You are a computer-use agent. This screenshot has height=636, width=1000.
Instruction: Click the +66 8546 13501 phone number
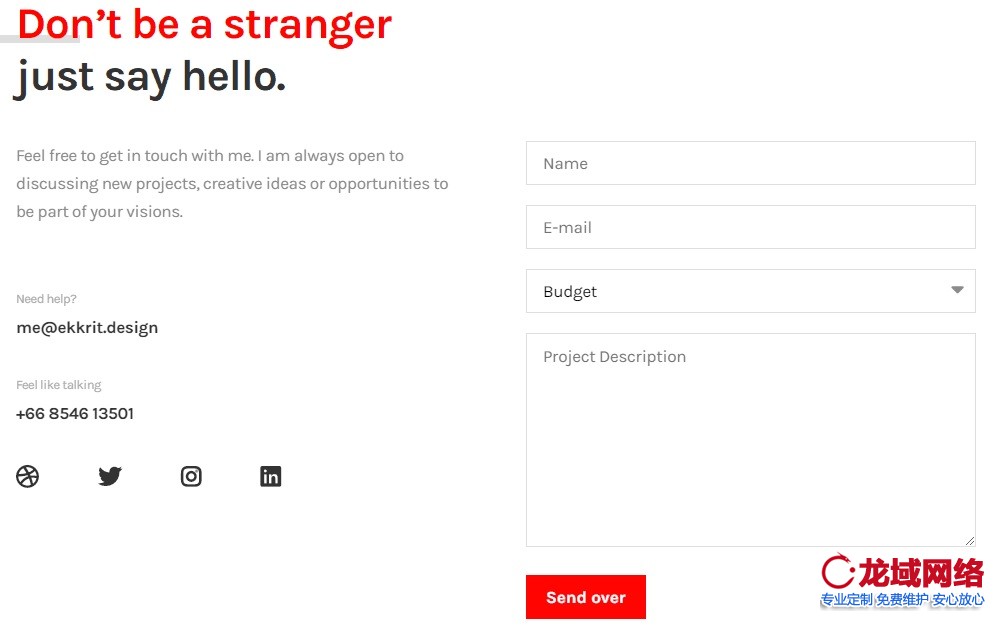click(75, 413)
